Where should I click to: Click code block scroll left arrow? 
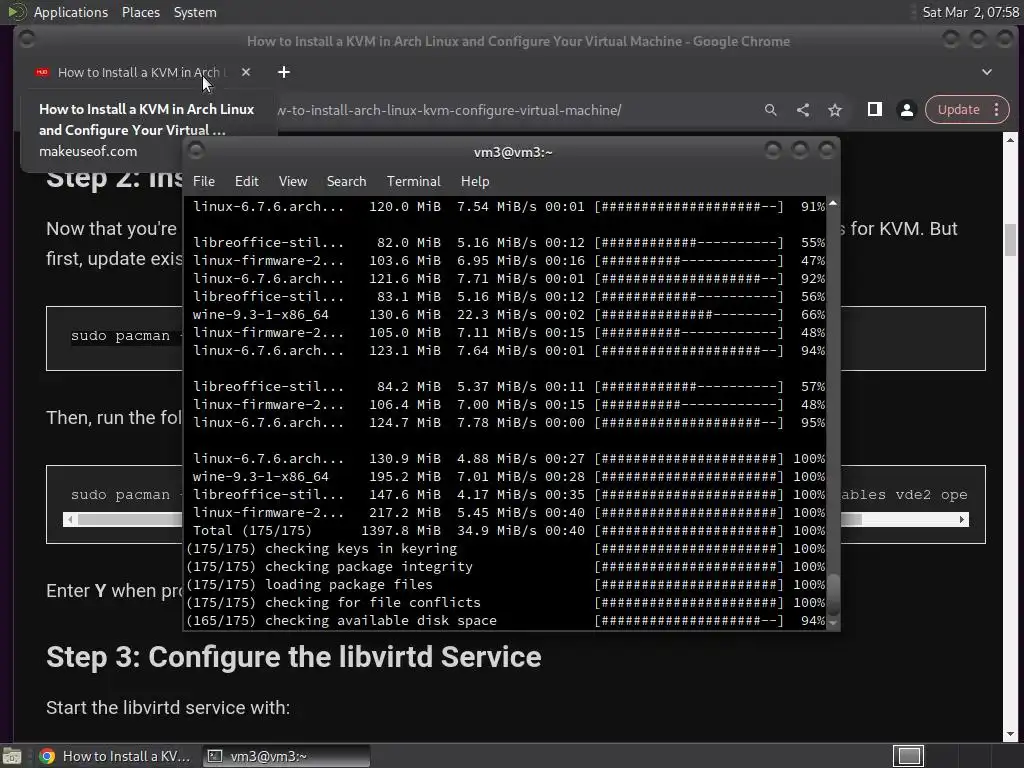[71, 519]
